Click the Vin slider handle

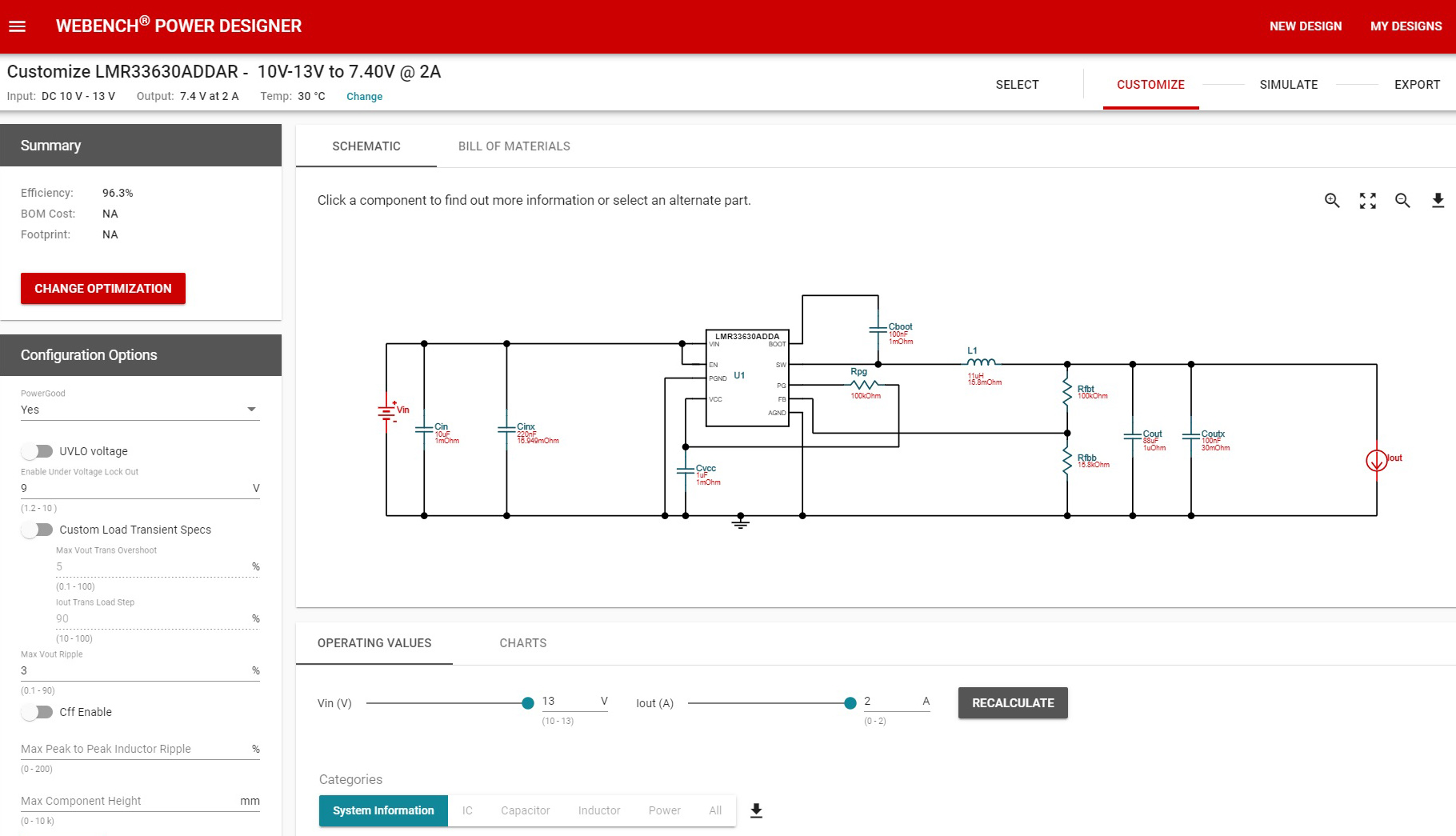click(x=528, y=703)
